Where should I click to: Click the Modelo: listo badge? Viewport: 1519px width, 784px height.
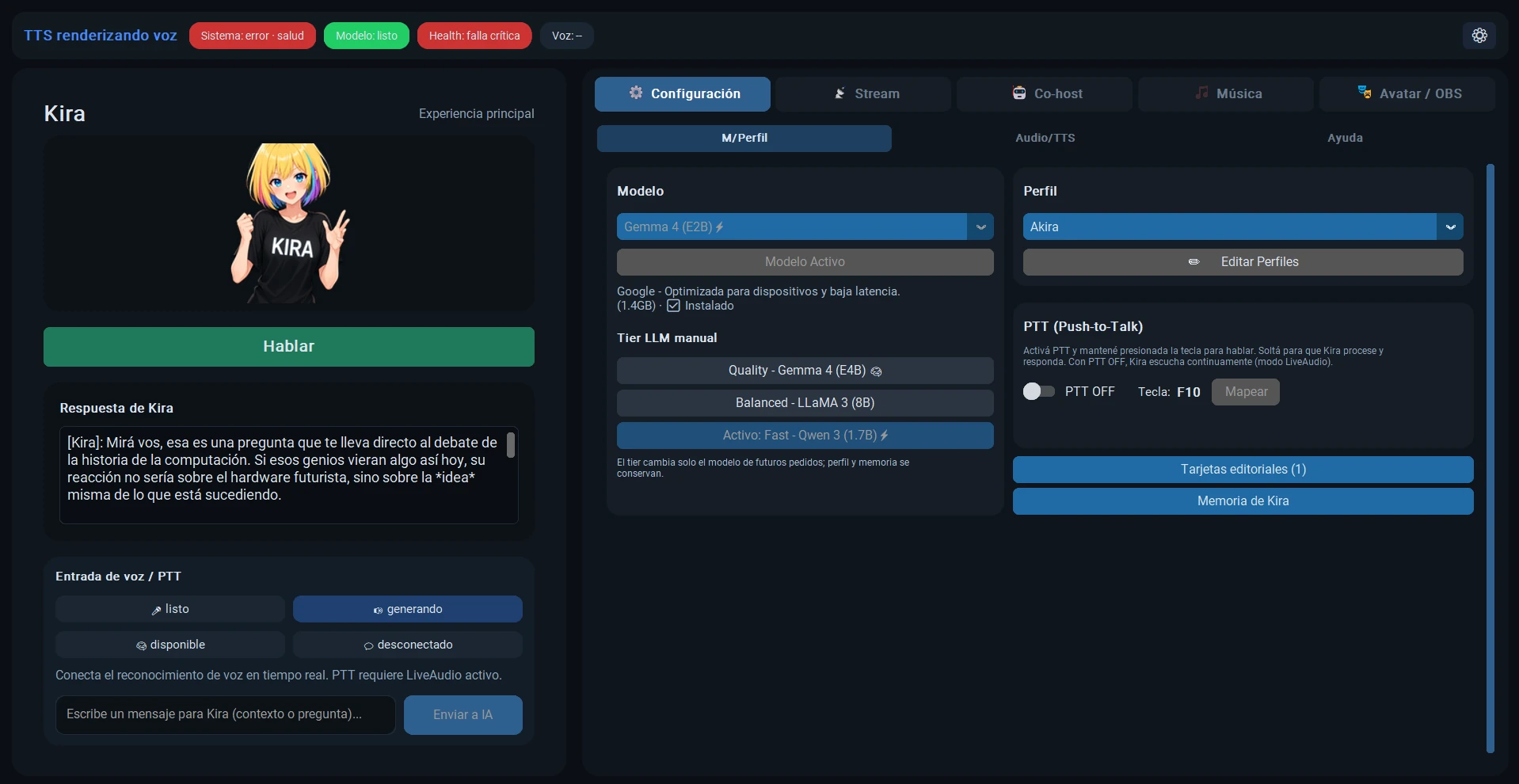point(366,36)
